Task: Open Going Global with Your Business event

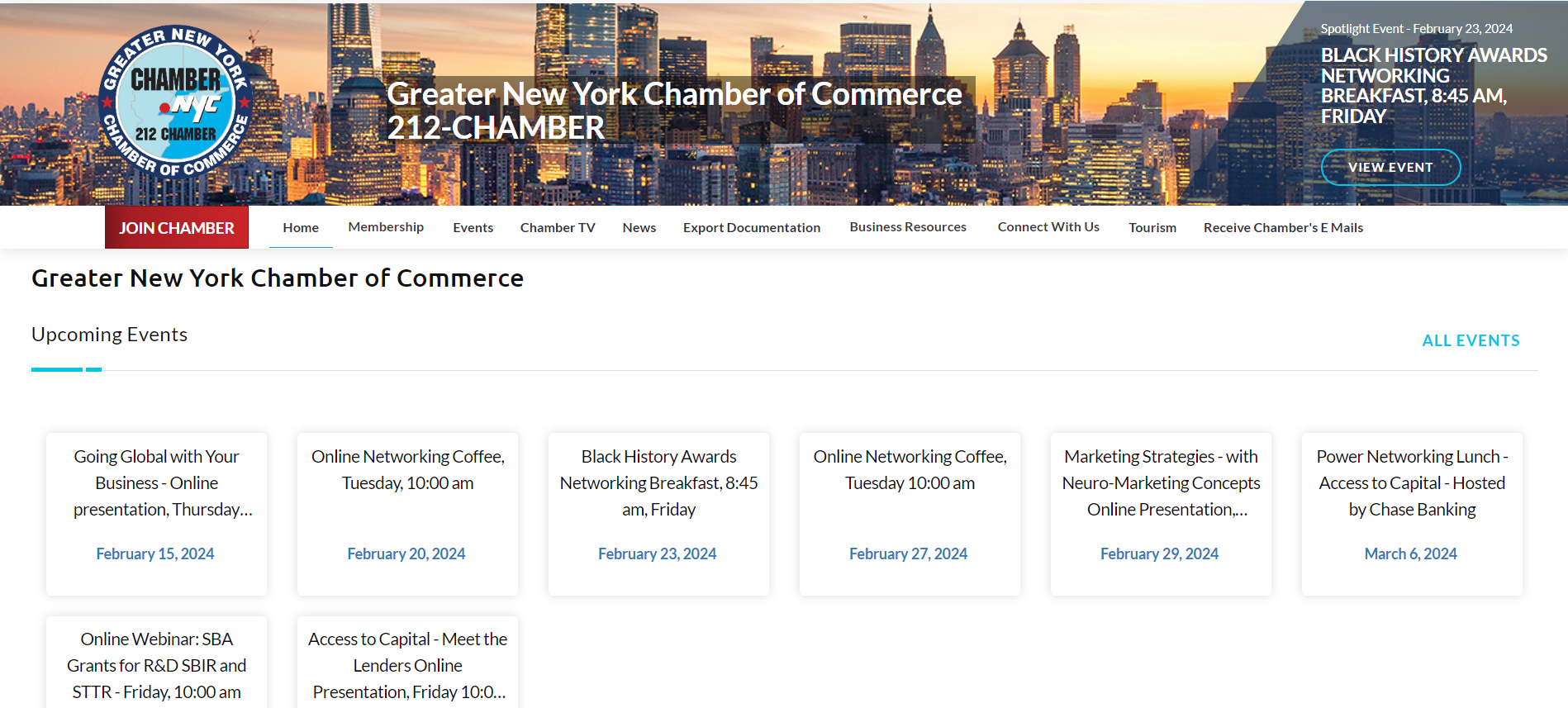Action: tap(157, 482)
